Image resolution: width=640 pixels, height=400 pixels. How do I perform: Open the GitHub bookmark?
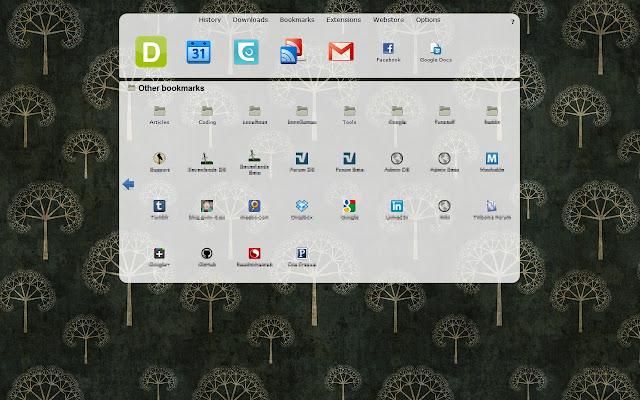click(x=207, y=257)
